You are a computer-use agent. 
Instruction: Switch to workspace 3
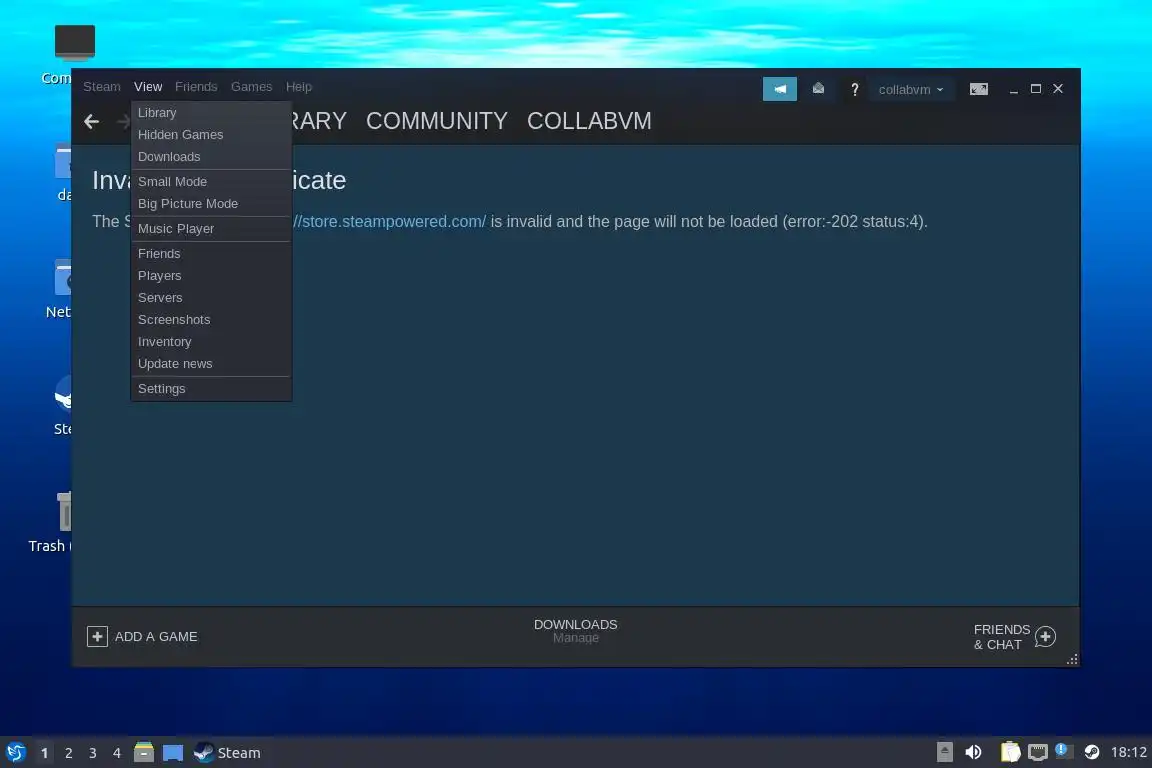(93, 753)
